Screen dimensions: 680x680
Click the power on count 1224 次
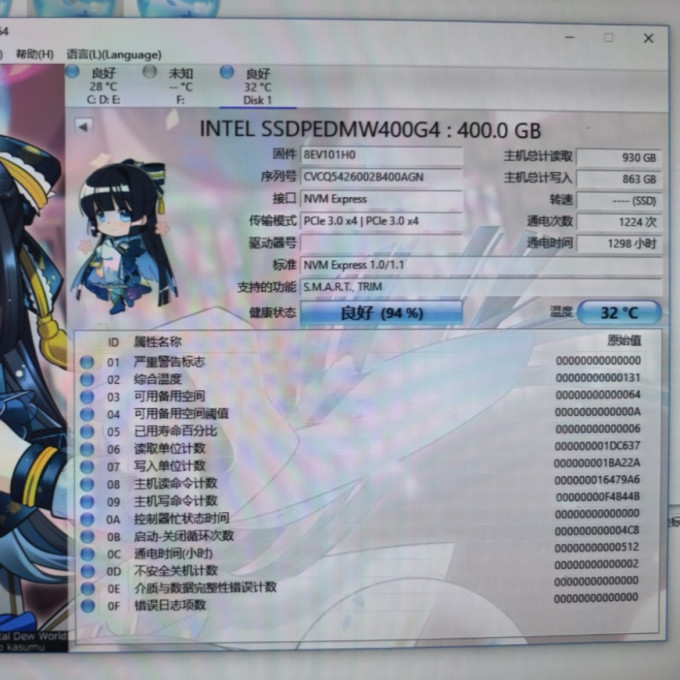(619, 222)
